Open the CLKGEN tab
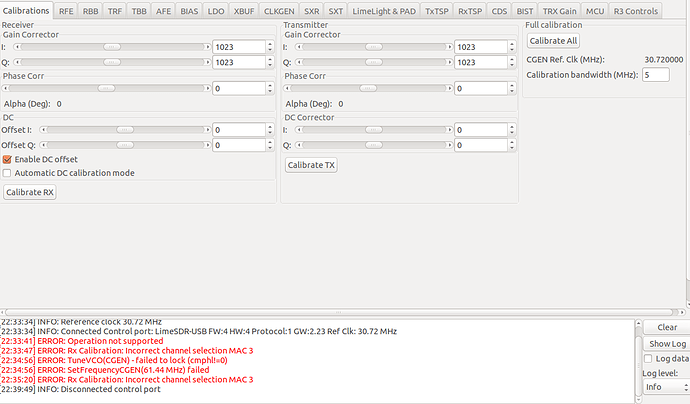Viewport: 690px width, 404px height. click(279, 11)
